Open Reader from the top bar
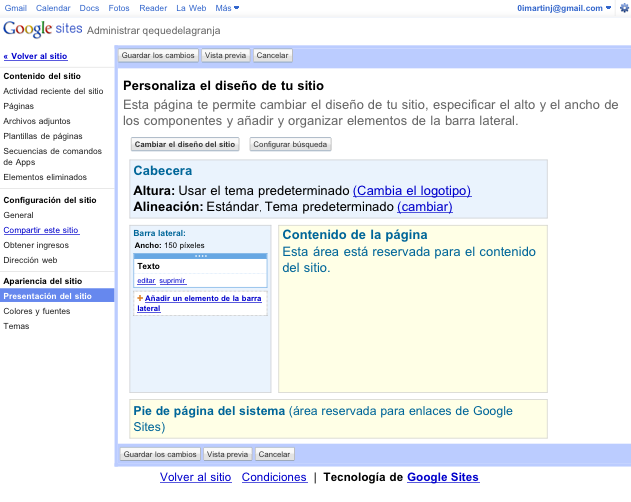The height and width of the screenshot is (502, 631). click(x=153, y=8)
